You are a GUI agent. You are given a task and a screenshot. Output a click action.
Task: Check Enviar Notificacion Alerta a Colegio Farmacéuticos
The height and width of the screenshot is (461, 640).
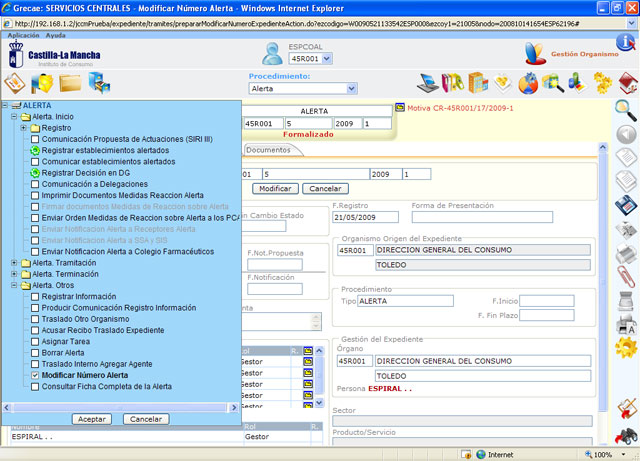(35, 252)
